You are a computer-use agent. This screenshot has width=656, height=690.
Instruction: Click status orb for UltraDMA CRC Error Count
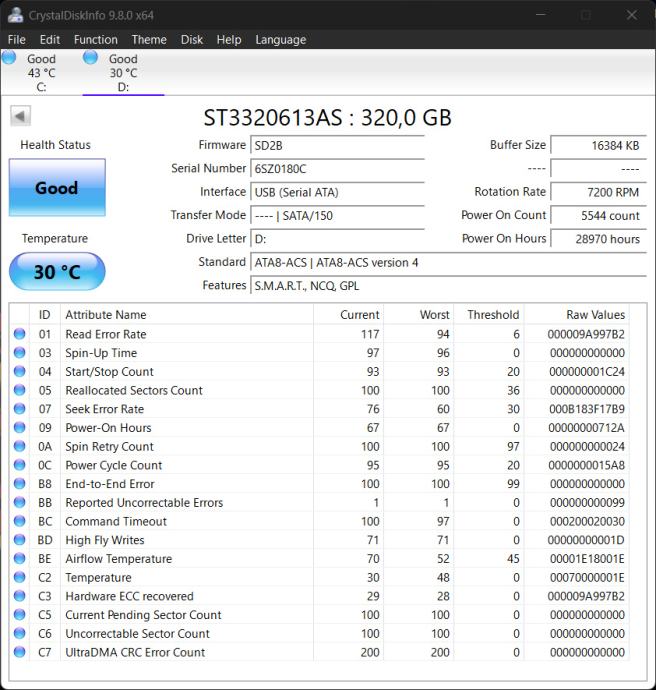(20, 652)
